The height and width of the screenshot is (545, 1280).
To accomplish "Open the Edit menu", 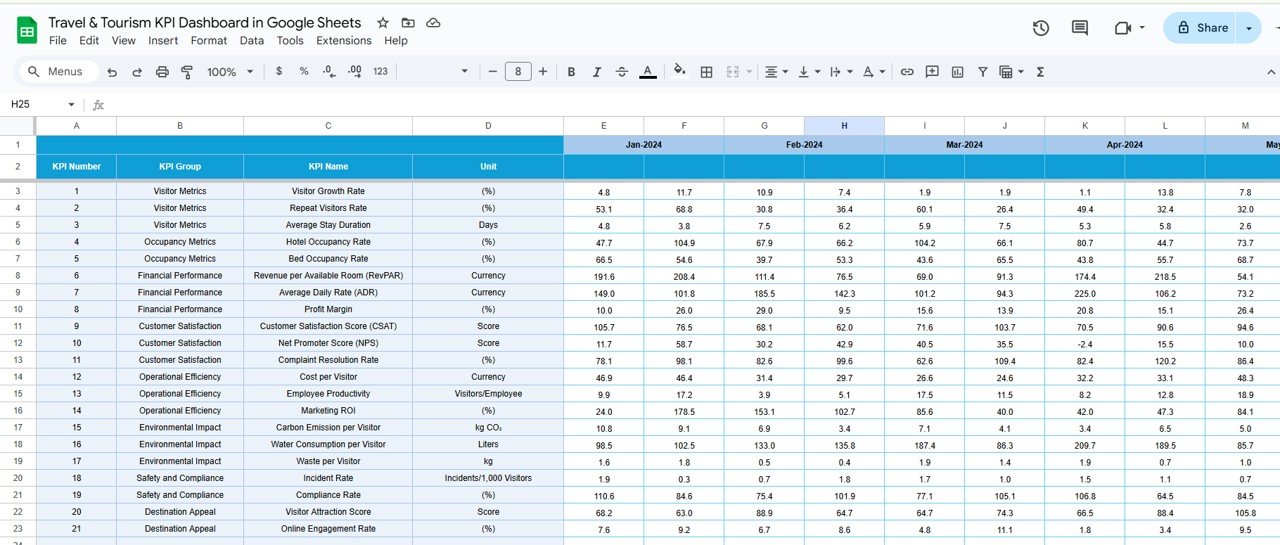I will [89, 41].
